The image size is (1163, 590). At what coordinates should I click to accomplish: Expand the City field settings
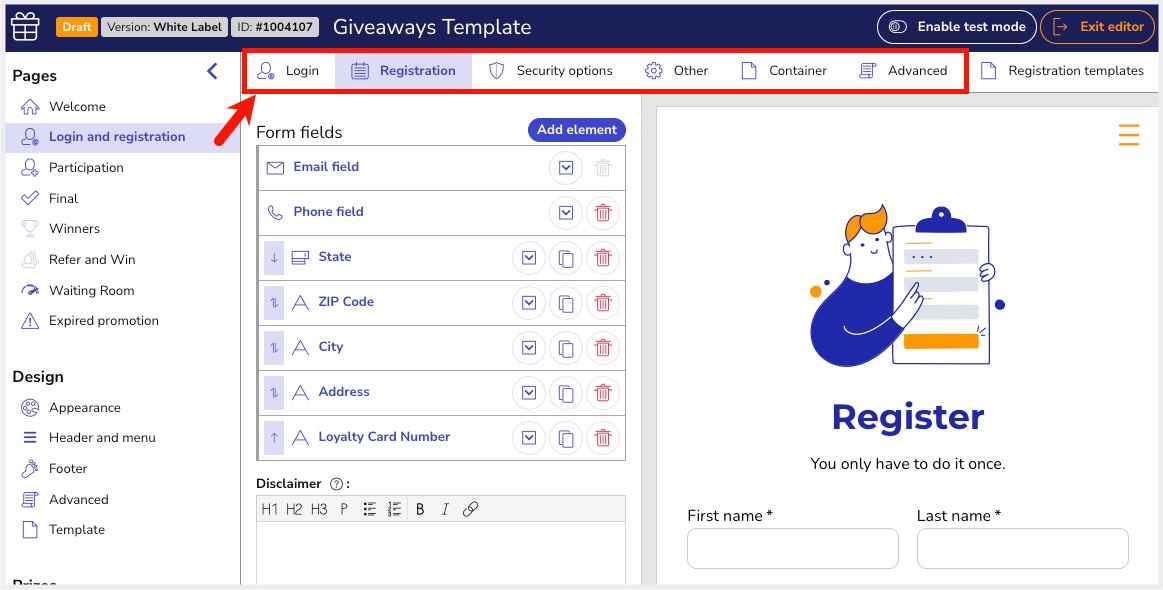point(529,348)
